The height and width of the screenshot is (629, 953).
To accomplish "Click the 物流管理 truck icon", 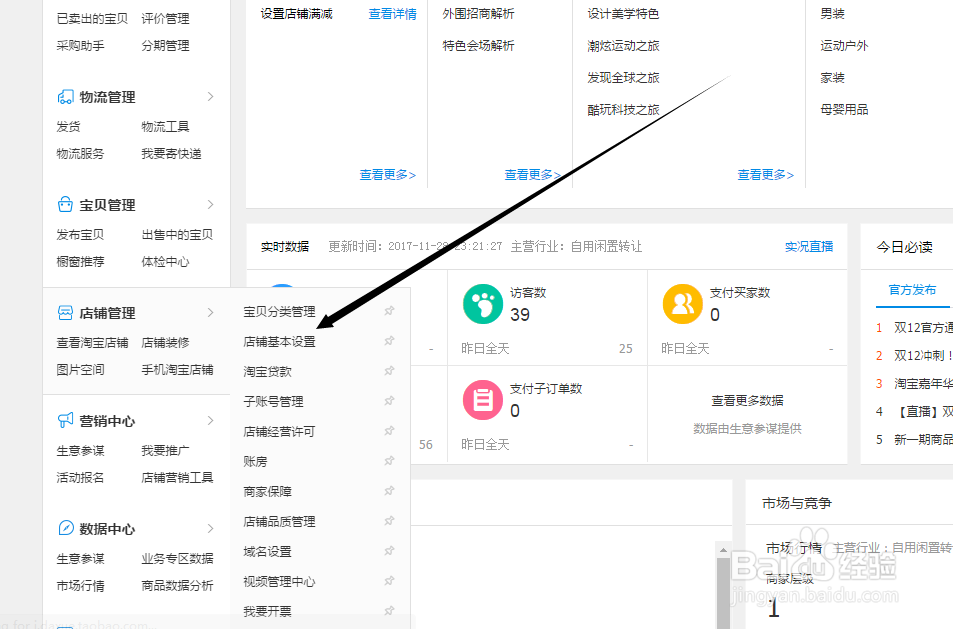I will [x=65, y=97].
